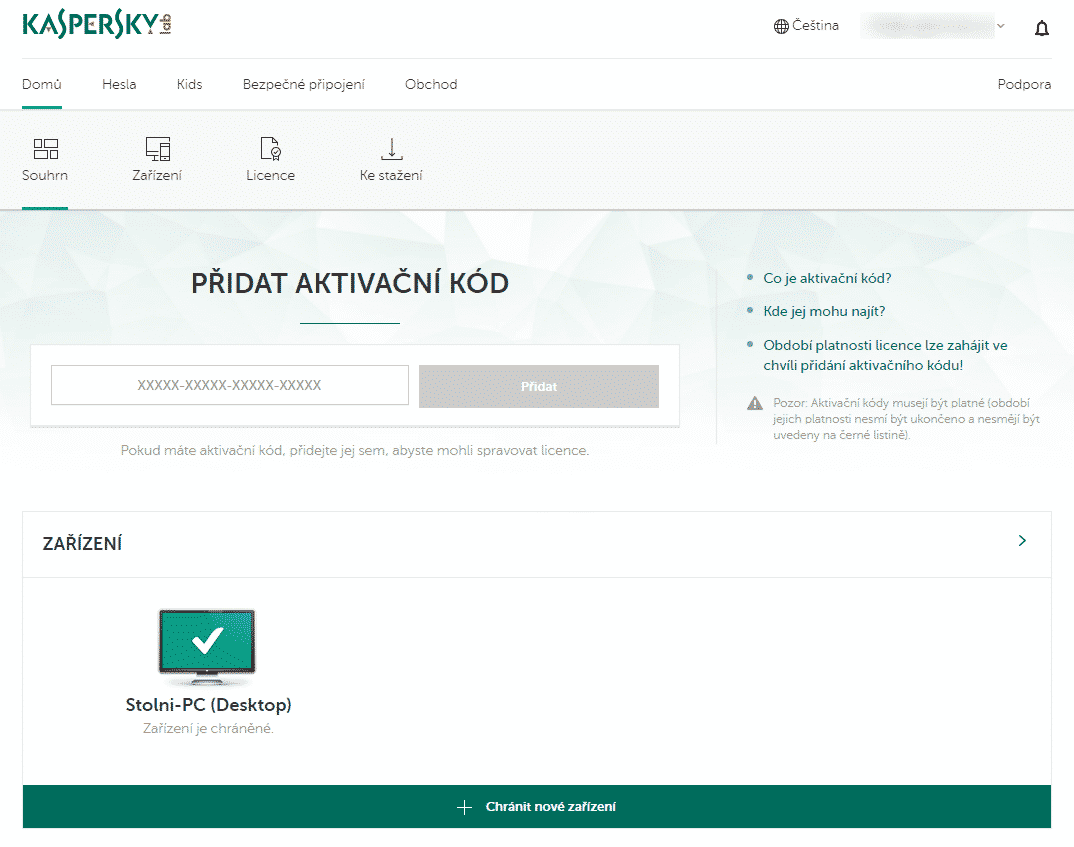Viewport: 1074px width, 847px height.
Task: Open the "Co je aktivační kód?" link
Action: pos(827,278)
